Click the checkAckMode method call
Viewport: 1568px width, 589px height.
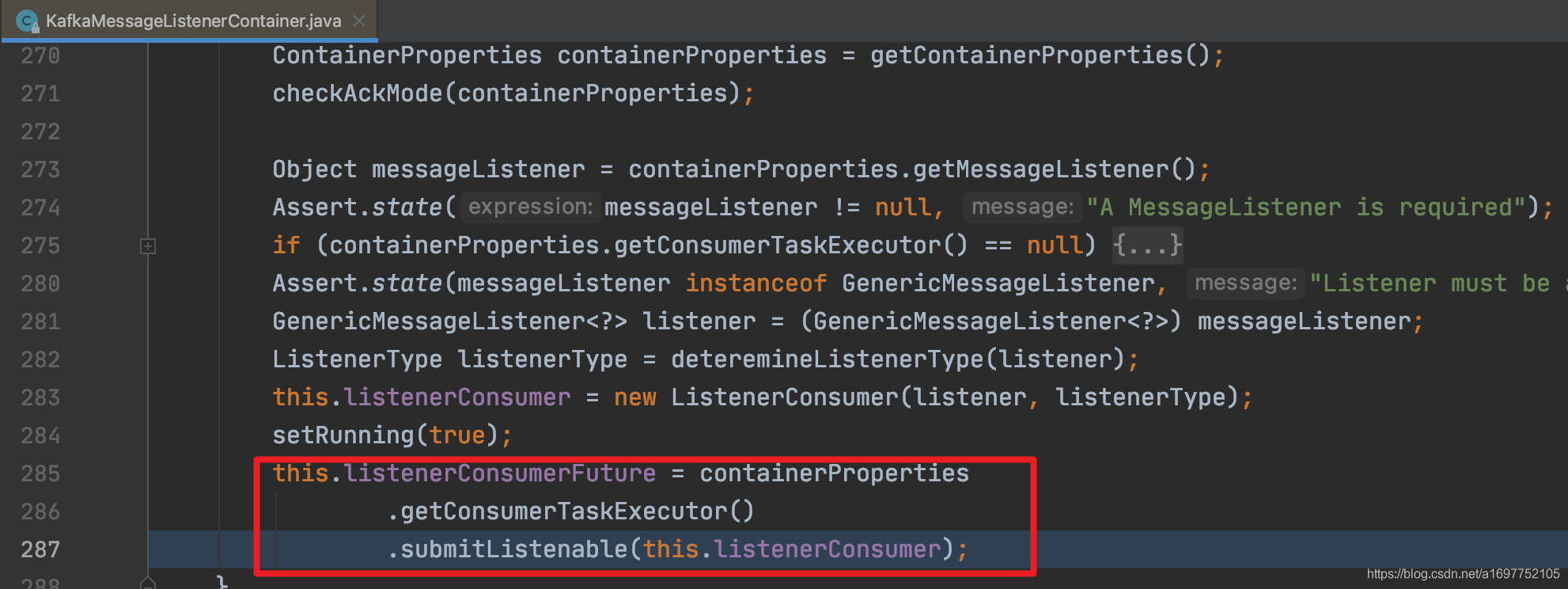(358, 93)
